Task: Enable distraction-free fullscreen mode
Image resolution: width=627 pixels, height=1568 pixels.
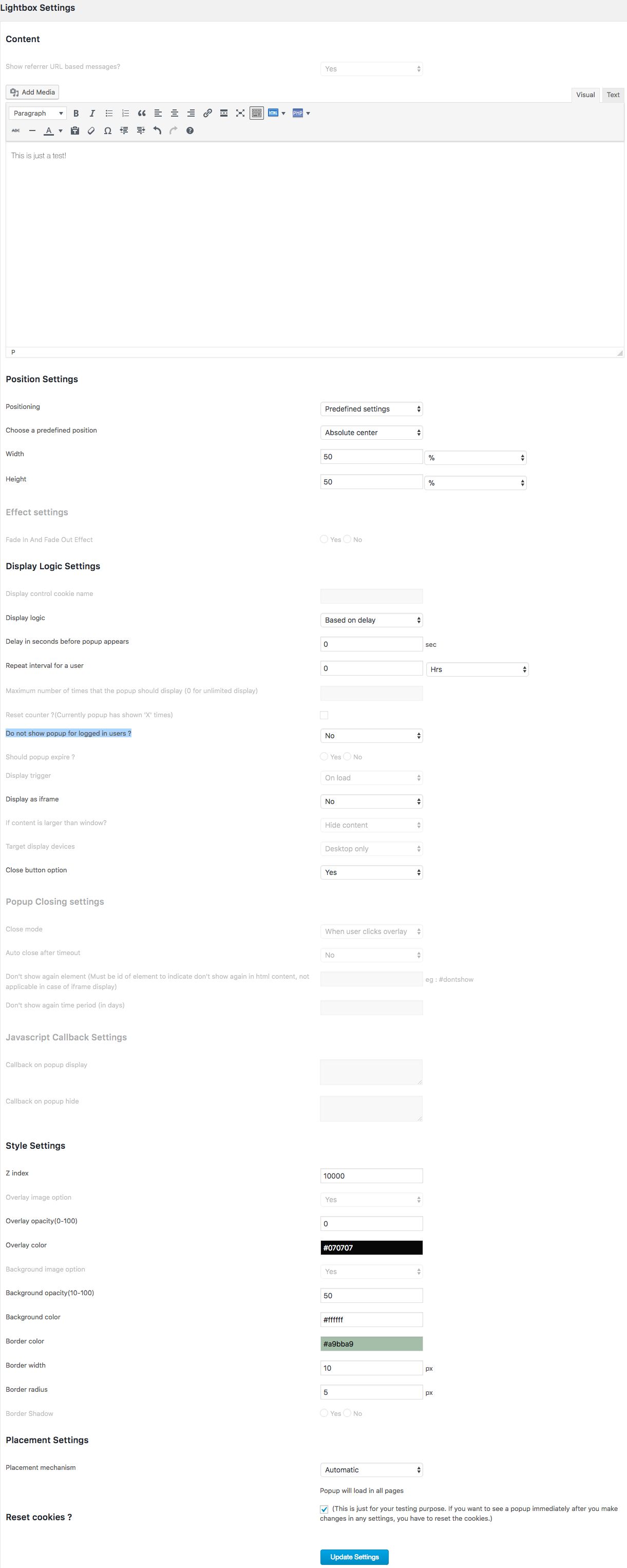Action: tap(240, 113)
